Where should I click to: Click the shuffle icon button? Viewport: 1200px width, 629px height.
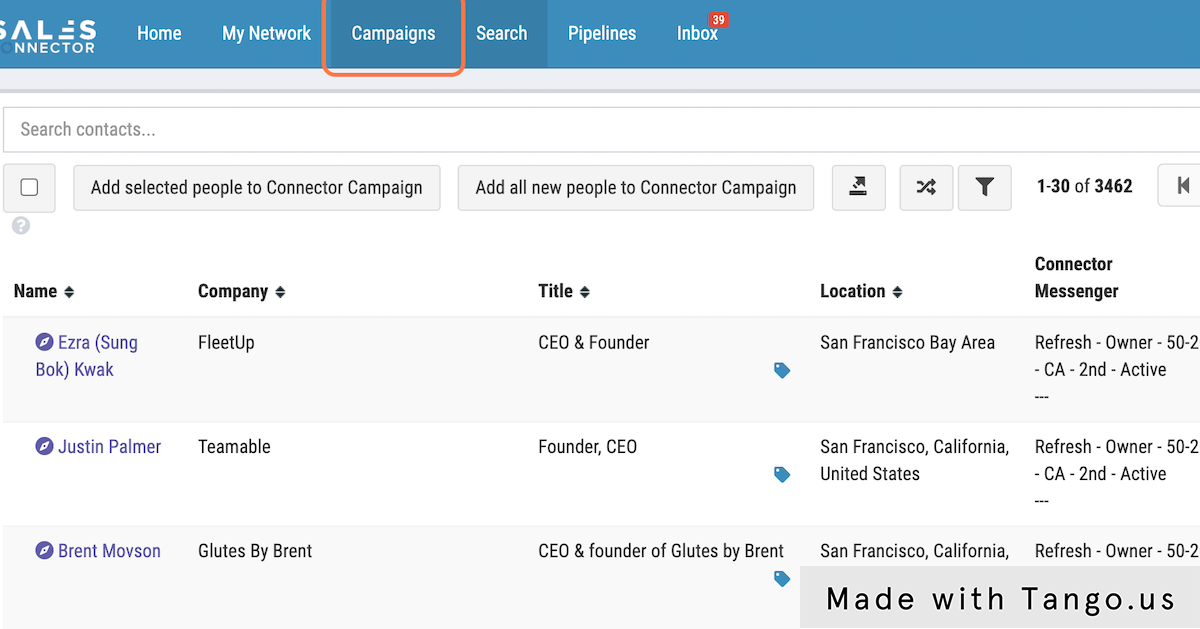tap(926, 188)
